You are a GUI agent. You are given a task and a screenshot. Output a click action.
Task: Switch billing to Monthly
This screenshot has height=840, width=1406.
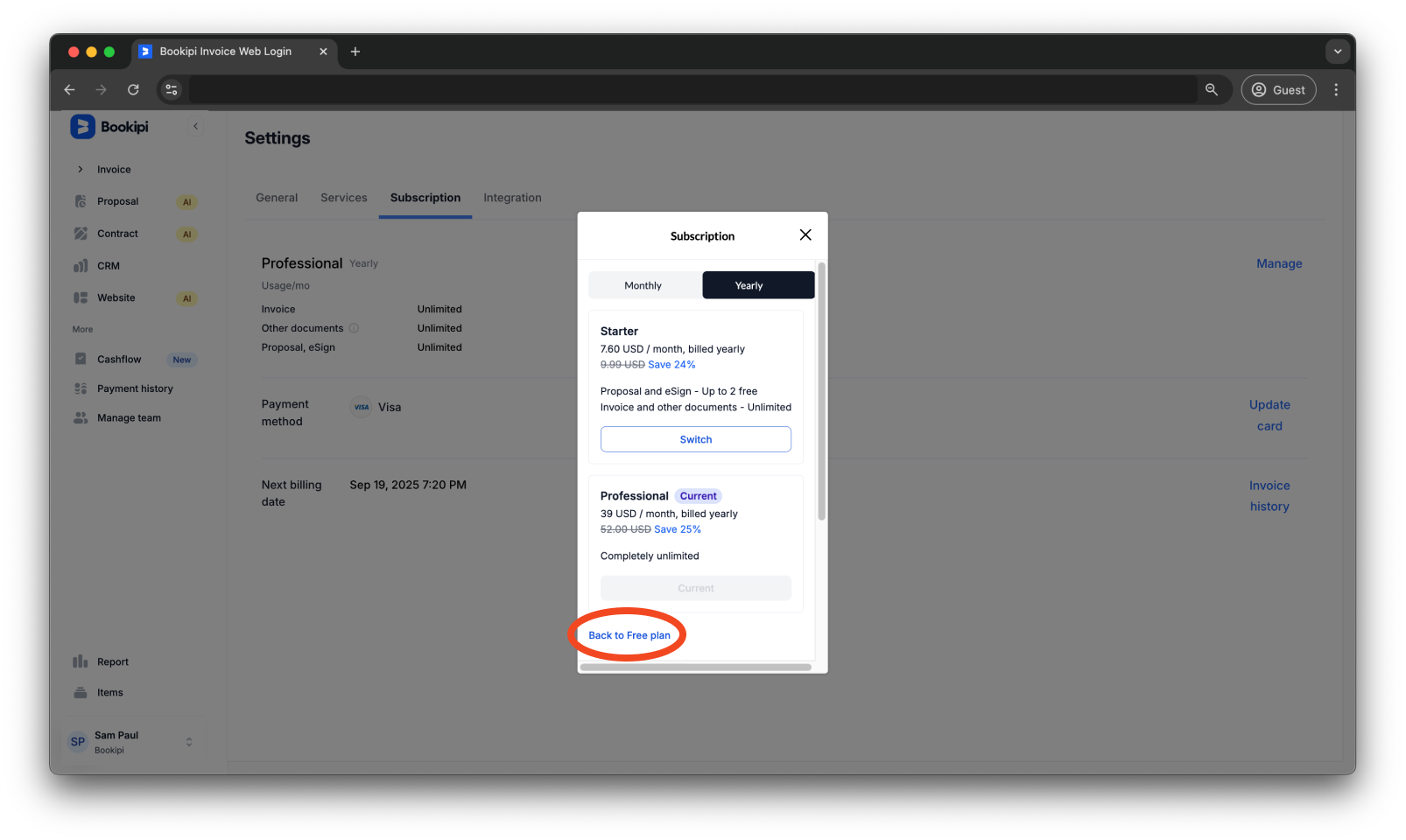tap(643, 284)
